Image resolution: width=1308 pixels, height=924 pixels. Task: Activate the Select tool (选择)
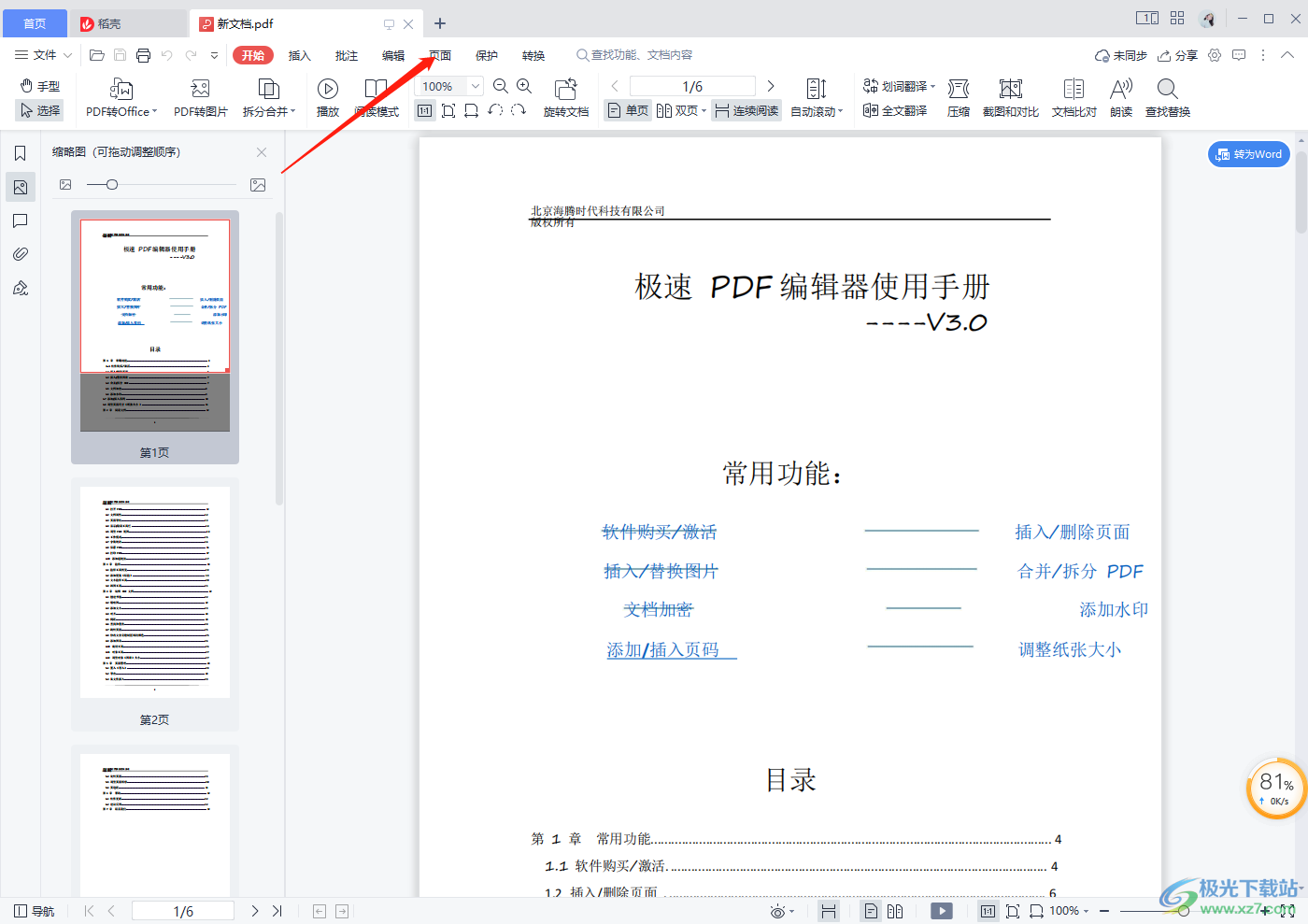point(39,110)
